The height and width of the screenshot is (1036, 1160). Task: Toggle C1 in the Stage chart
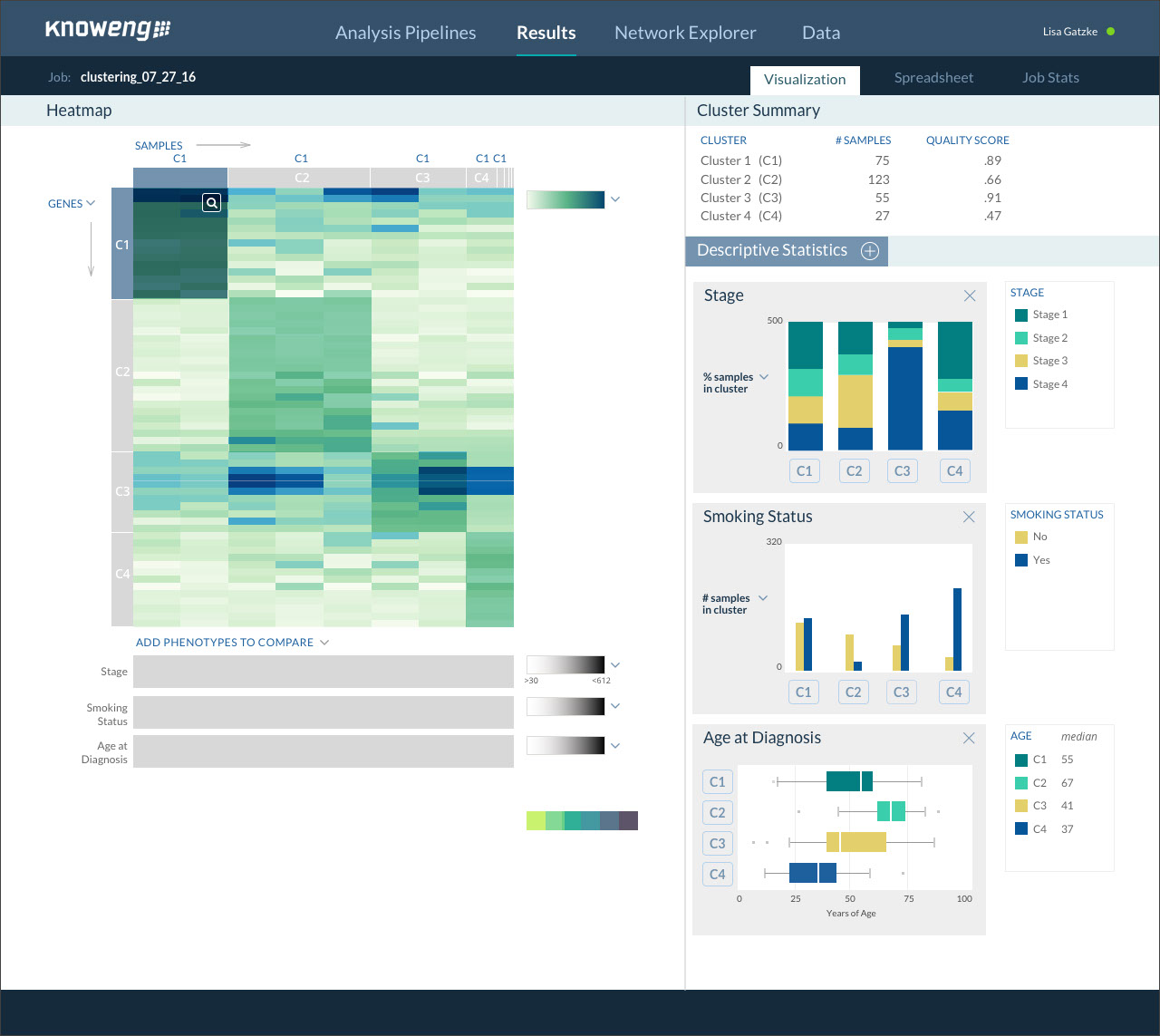click(804, 470)
